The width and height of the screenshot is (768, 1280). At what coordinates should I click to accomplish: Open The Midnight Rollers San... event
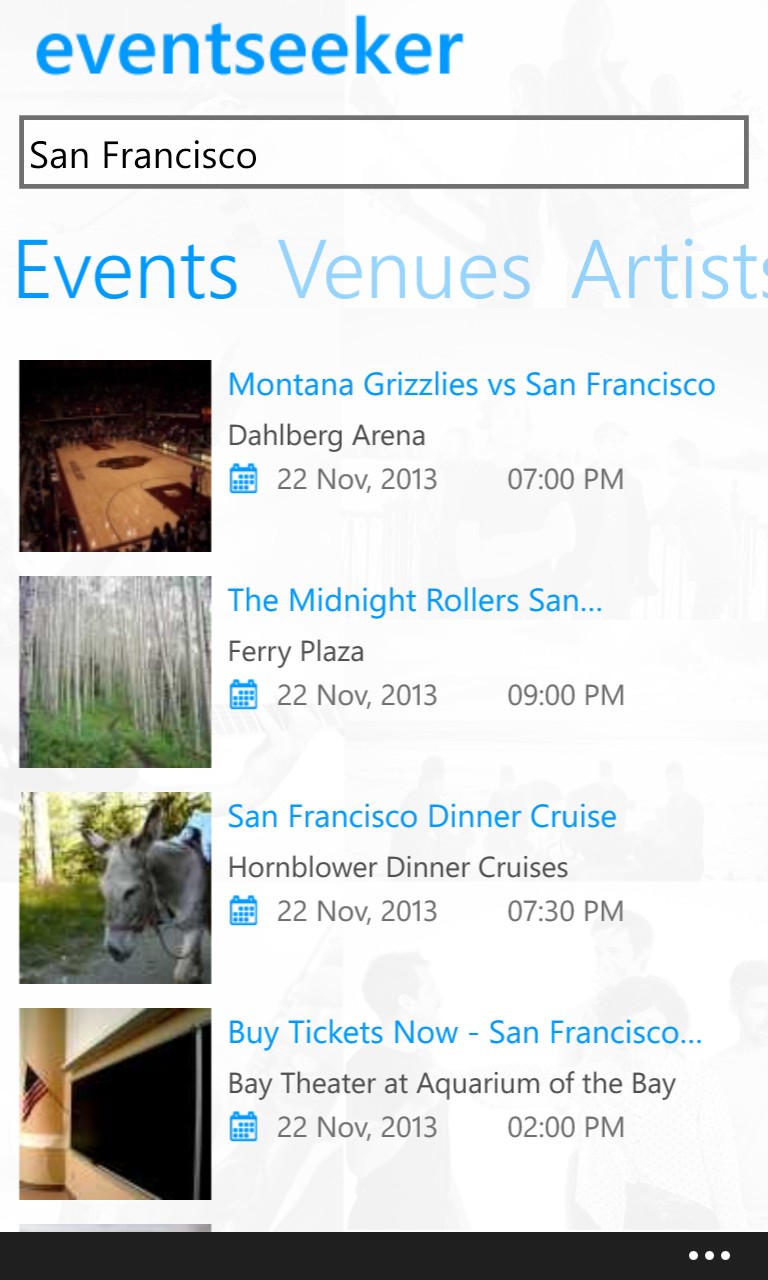[414, 600]
